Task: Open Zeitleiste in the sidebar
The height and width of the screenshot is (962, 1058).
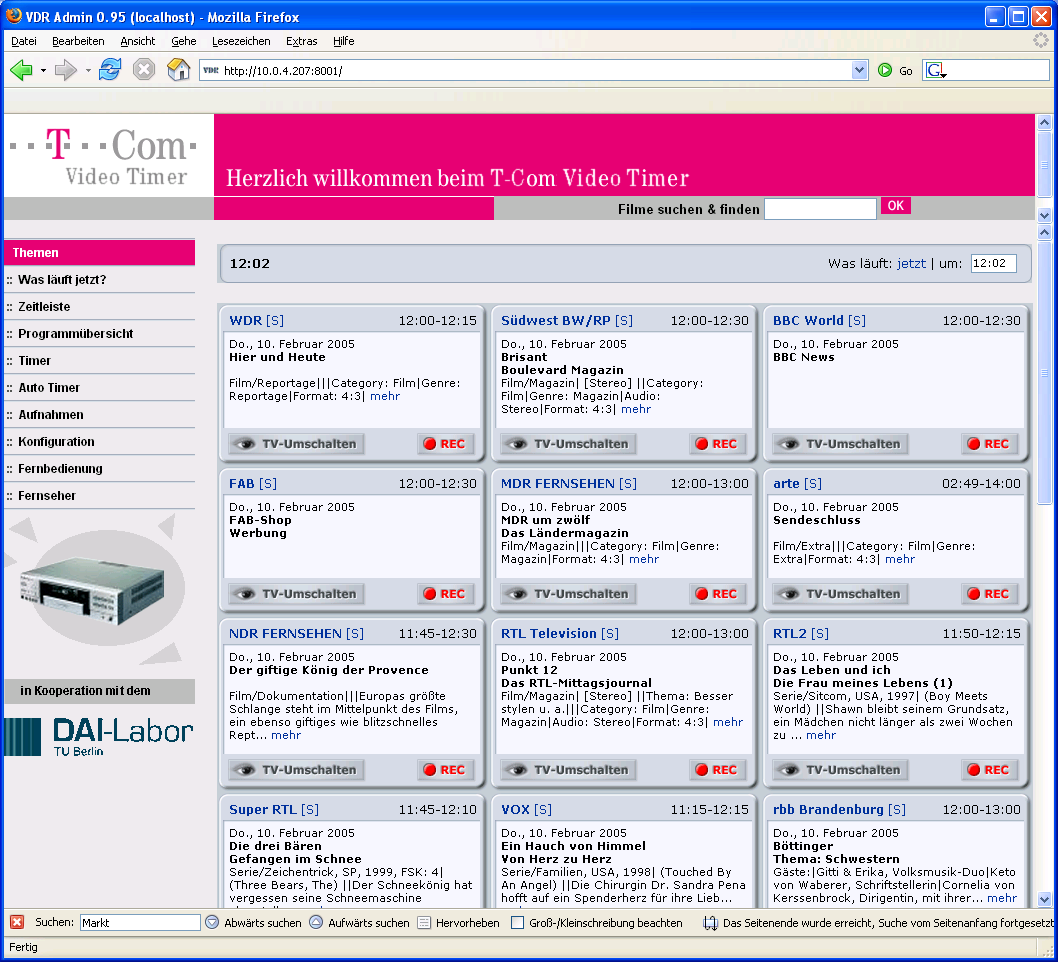Action: coord(44,306)
